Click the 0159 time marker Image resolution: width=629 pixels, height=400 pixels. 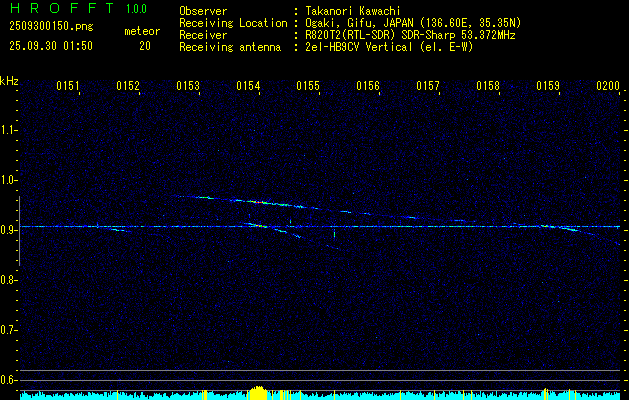[548, 86]
